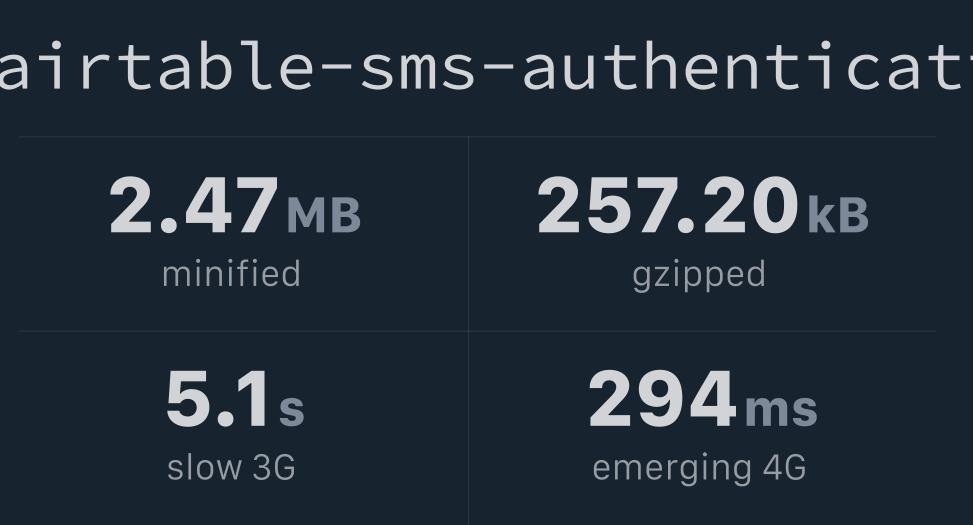Click the 5.1 download time value

click(x=217, y=400)
